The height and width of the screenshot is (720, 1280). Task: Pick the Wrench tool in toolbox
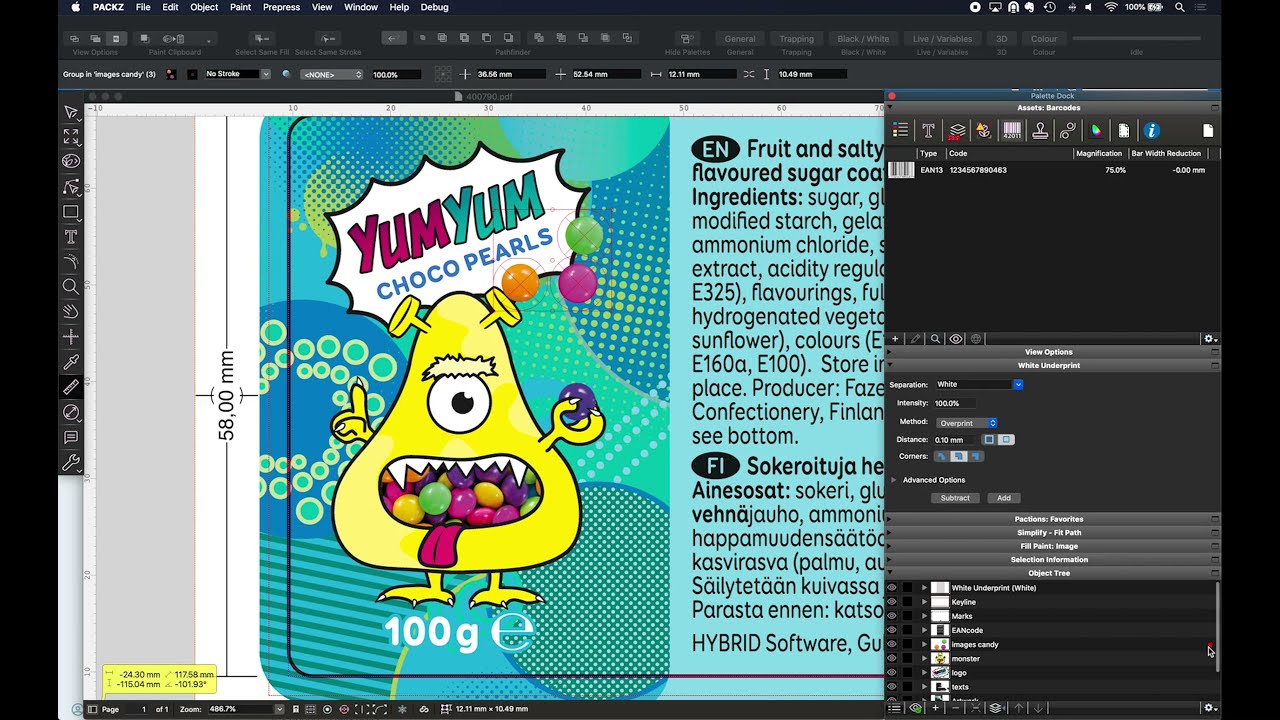(71, 462)
